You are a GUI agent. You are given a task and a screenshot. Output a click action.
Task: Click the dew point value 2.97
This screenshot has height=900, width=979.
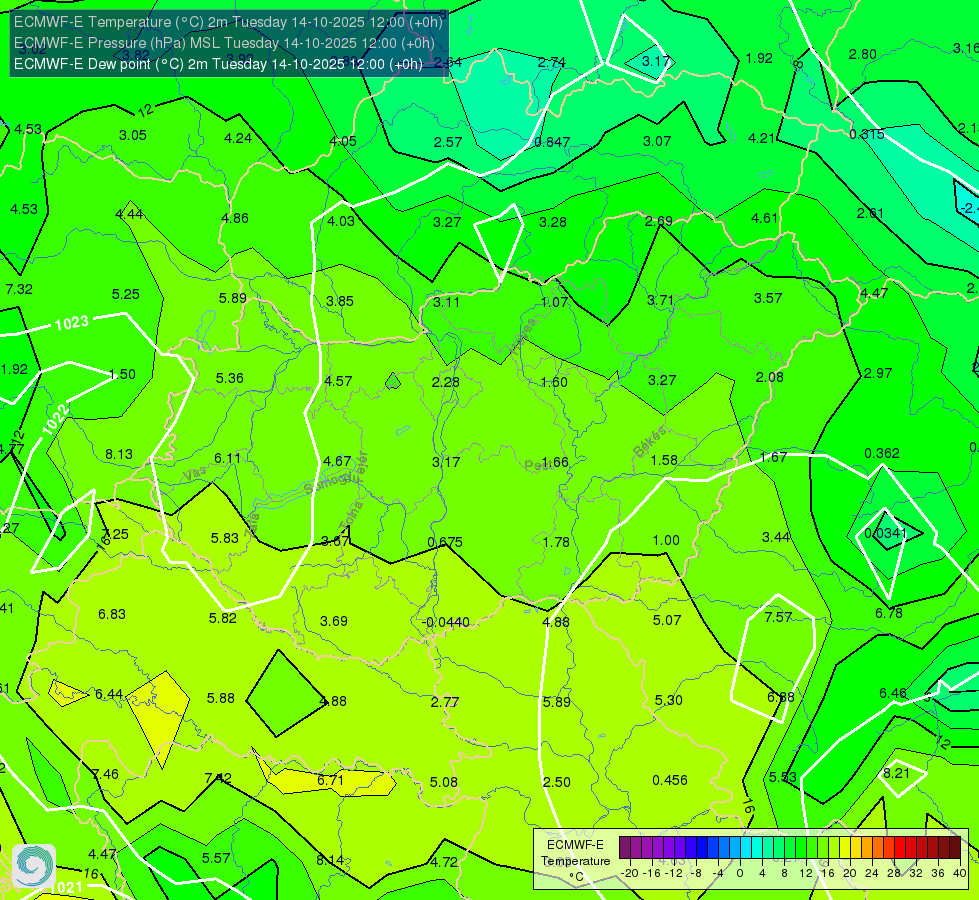(878, 373)
